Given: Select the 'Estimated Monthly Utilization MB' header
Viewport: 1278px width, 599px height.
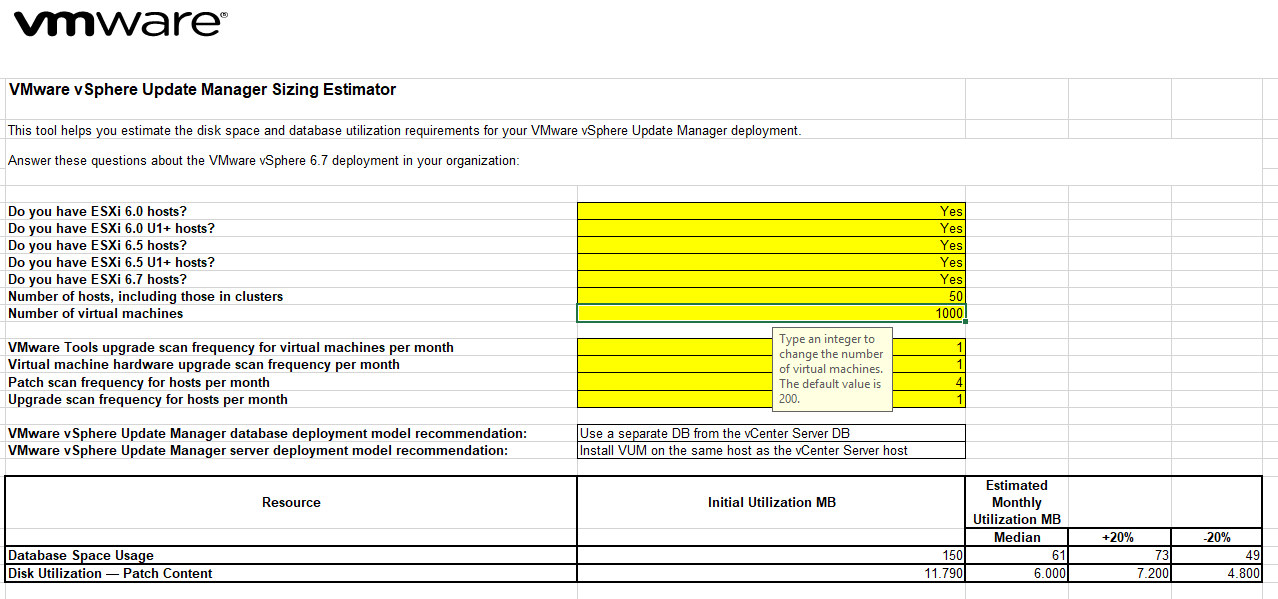Looking at the screenshot, I should (1016, 502).
